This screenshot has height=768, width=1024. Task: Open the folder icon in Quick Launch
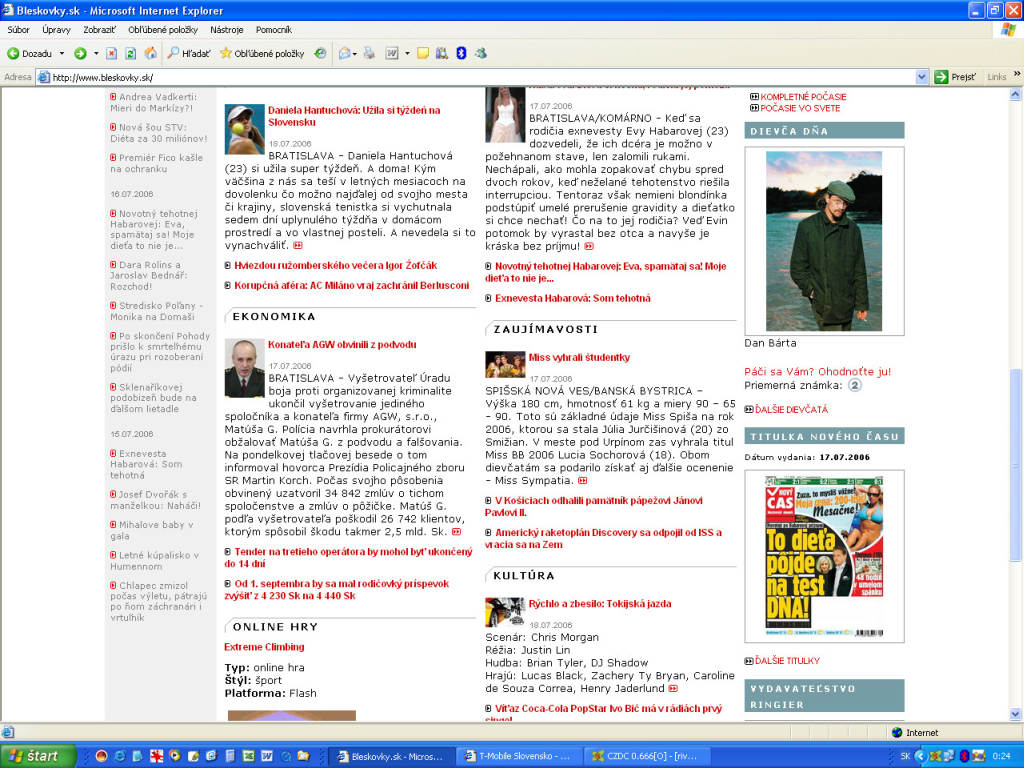[x=303, y=756]
